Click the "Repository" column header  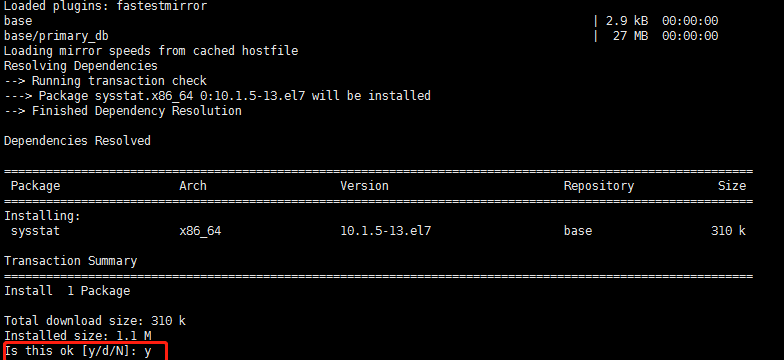click(599, 186)
